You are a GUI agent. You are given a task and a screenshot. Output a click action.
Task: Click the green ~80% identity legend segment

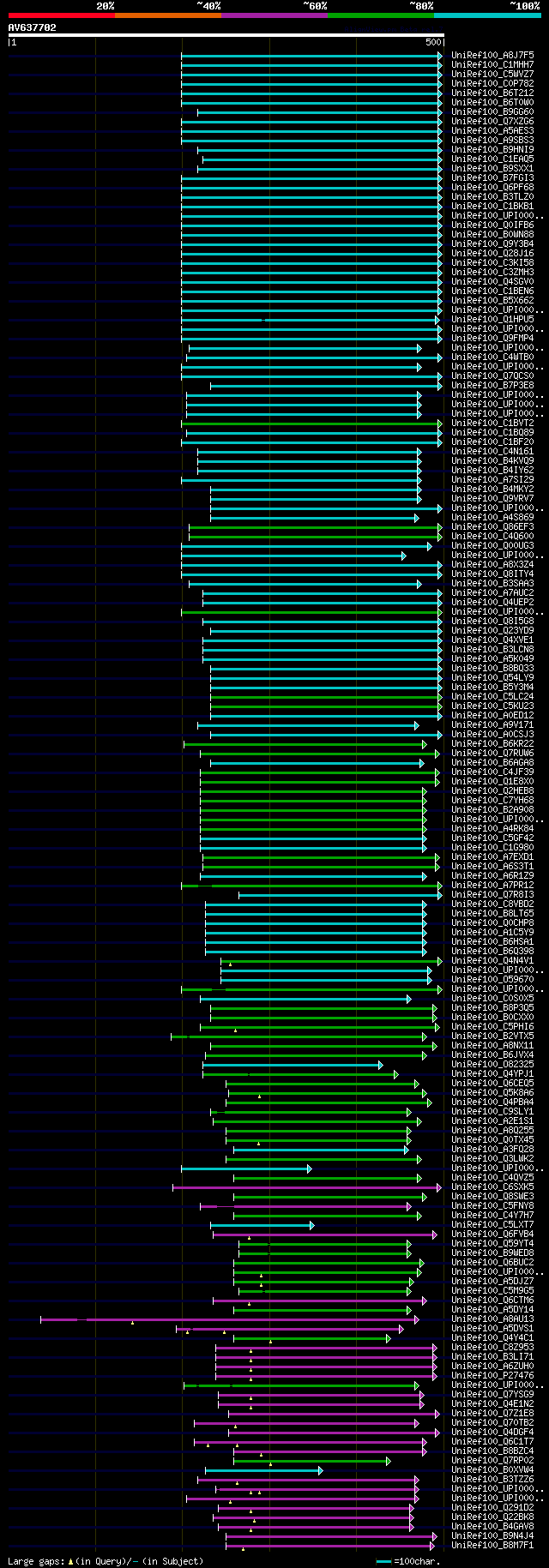pyautogui.click(x=381, y=15)
